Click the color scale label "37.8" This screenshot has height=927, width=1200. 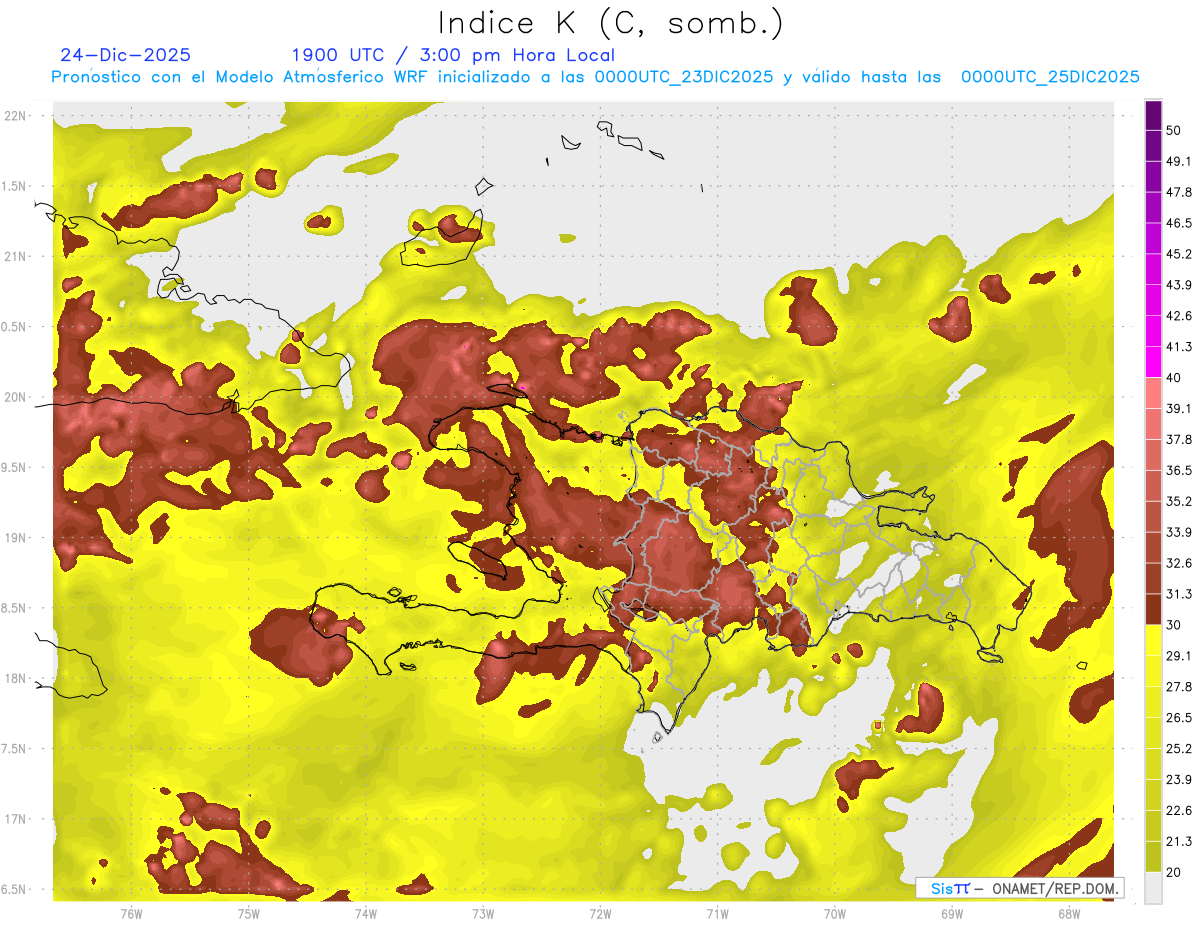point(1179,440)
